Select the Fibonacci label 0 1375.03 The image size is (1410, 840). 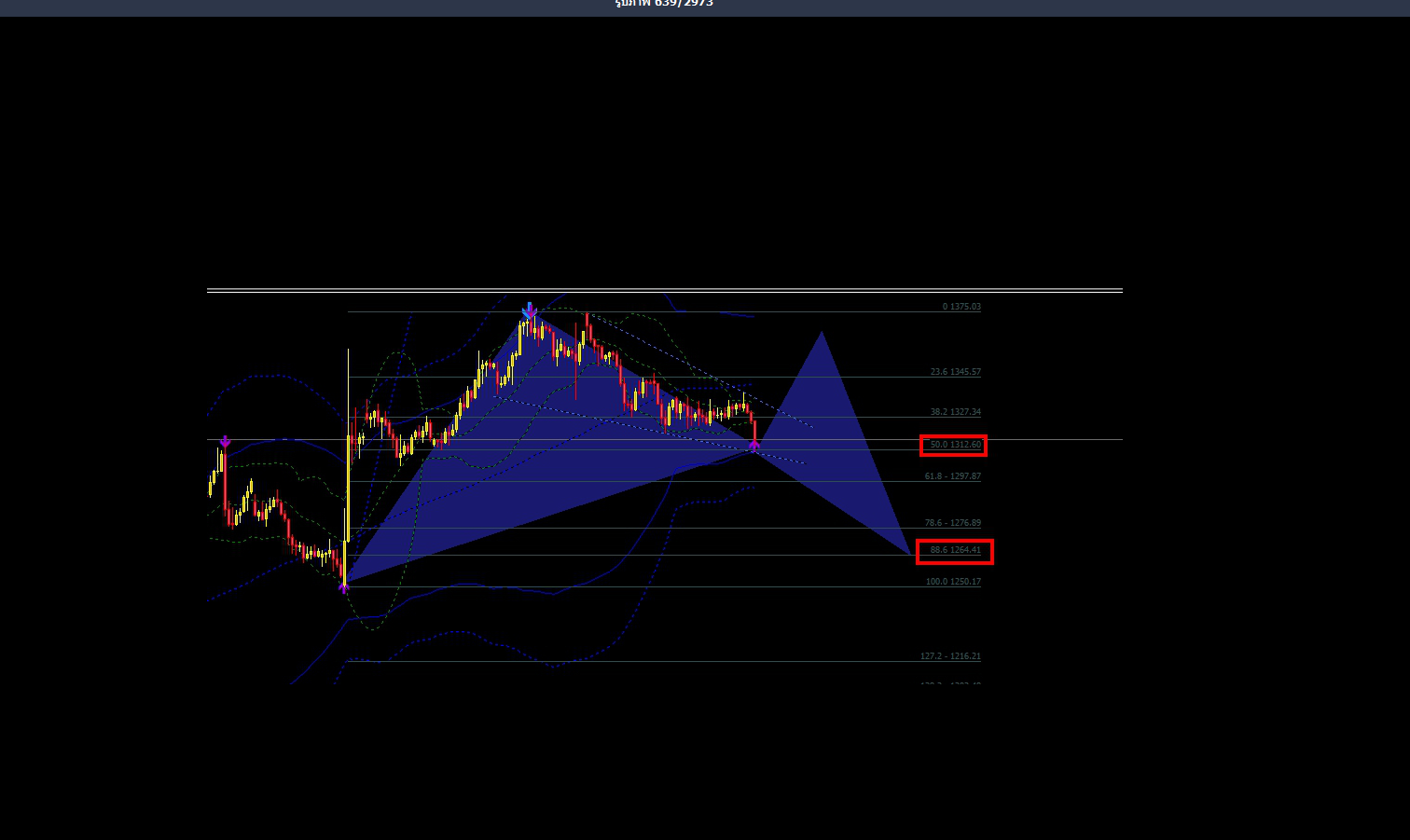pyautogui.click(x=961, y=307)
